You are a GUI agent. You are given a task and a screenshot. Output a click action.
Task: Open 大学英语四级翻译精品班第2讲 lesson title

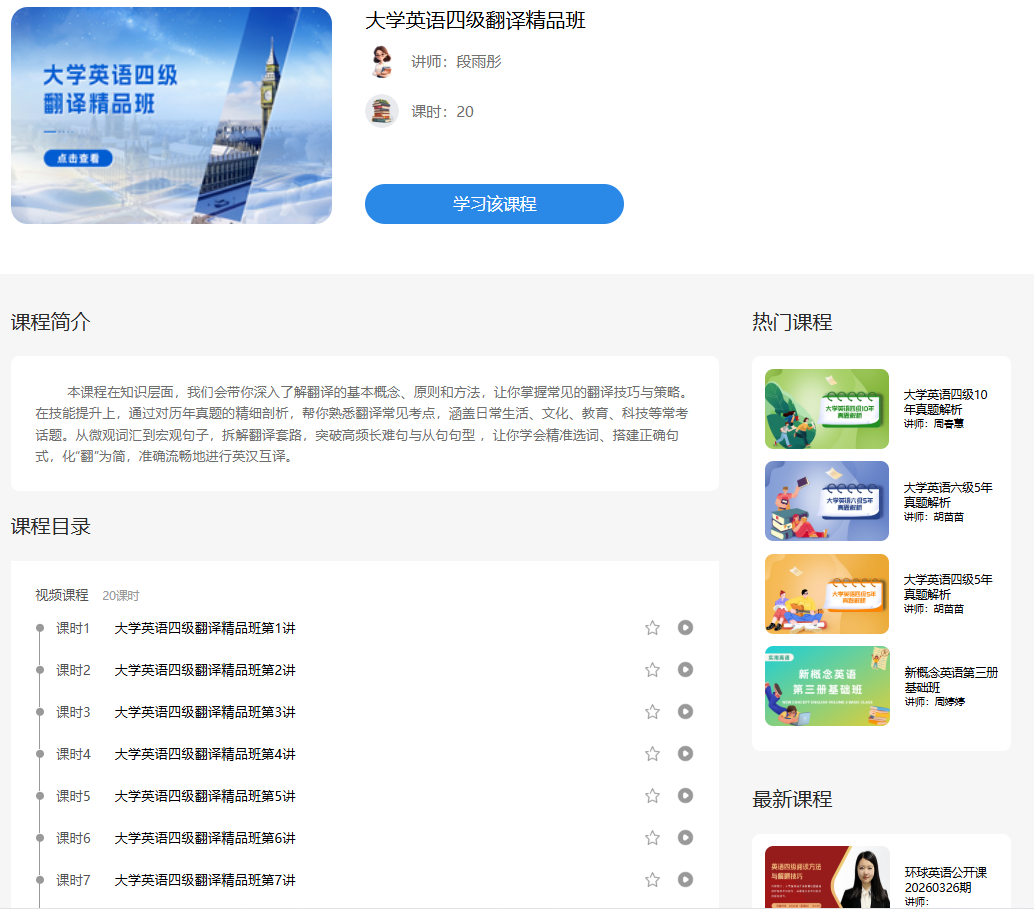[205, 670]
